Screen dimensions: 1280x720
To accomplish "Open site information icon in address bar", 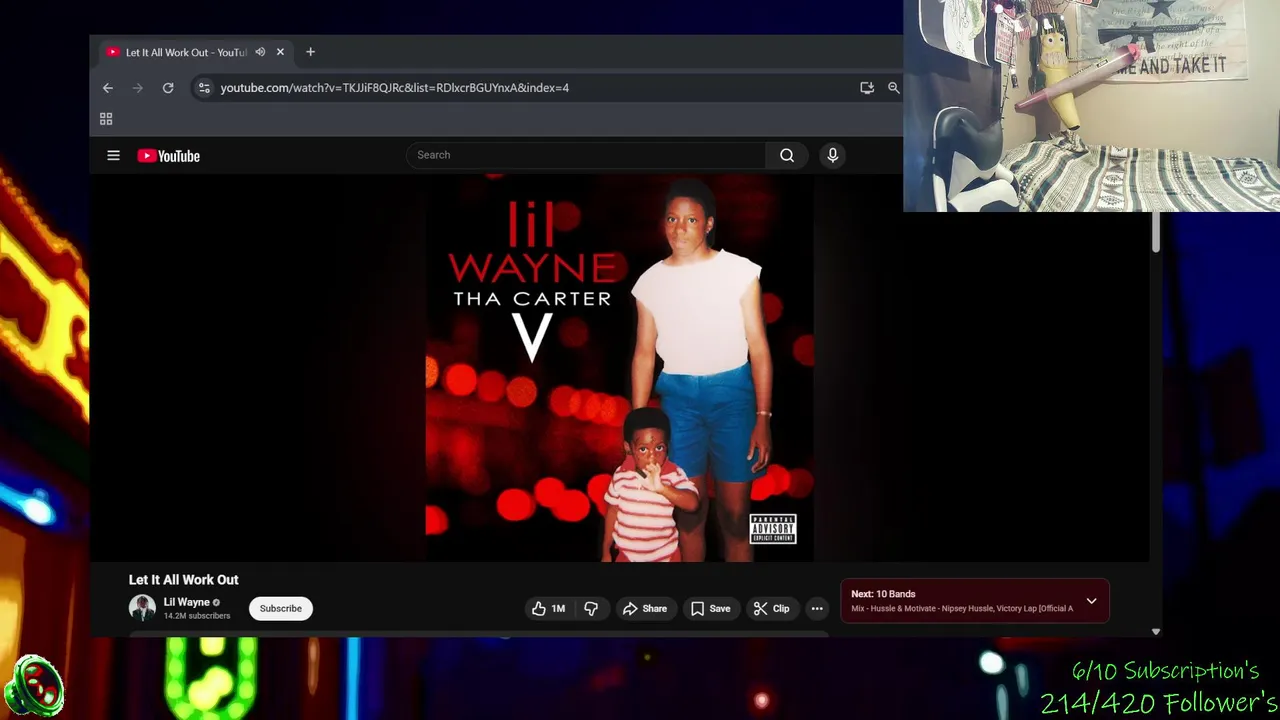I will pyautogui.click(x=204, y=88).
